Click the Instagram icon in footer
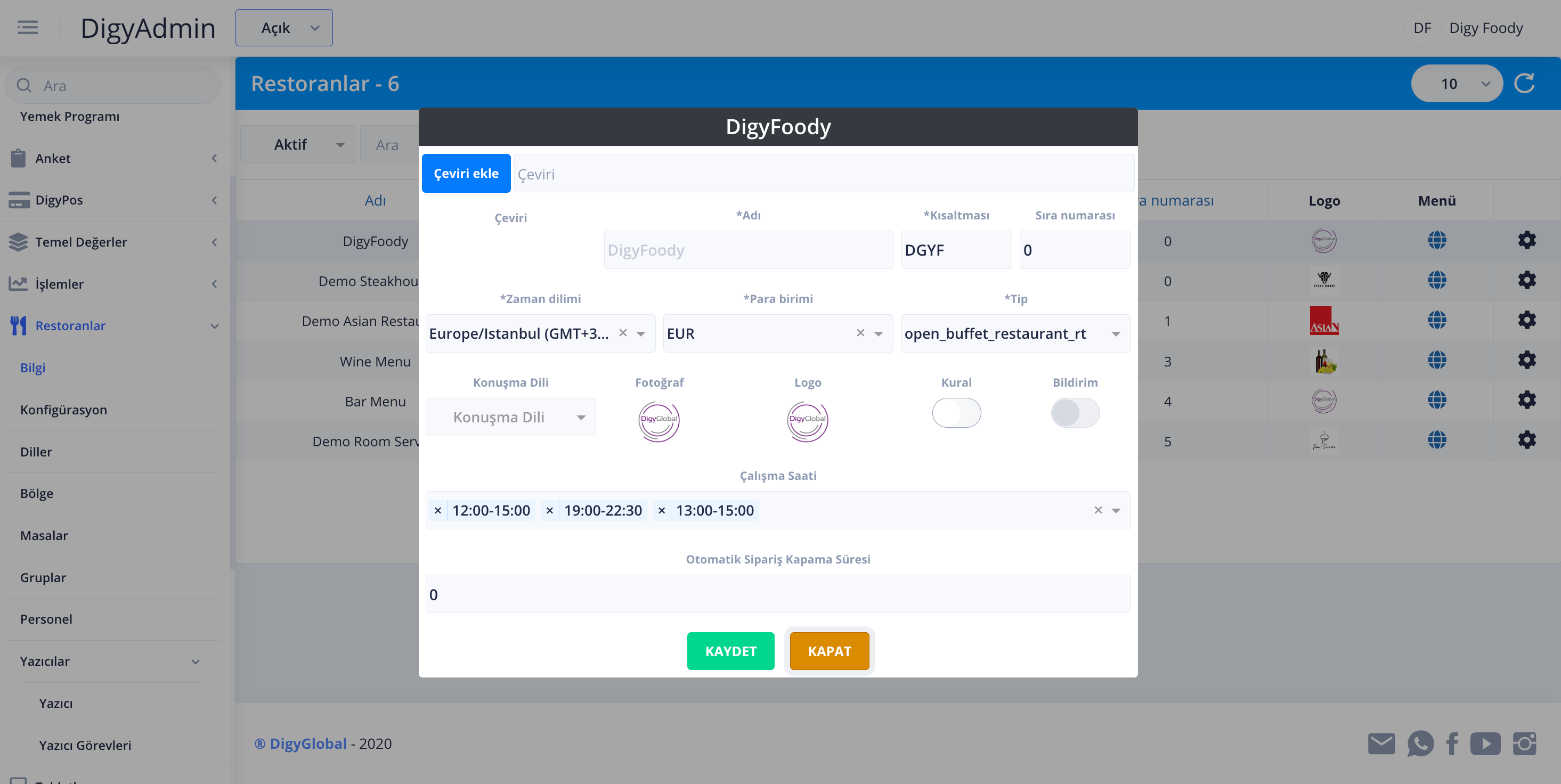Viewport: 1561px width, 784px height. (x=1524, y=744)
